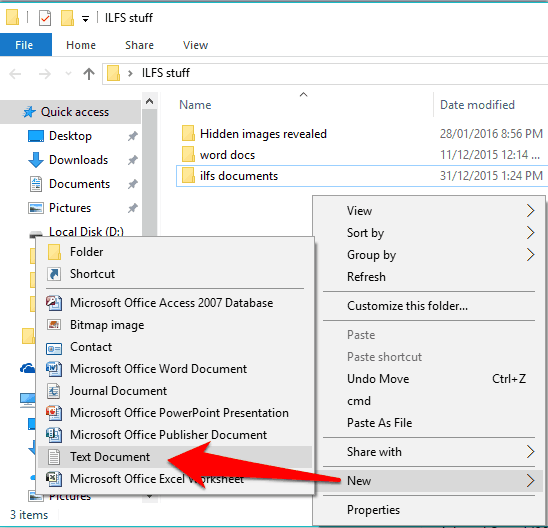Click the address bar folder icon
548x528 pixels.
(113, 73)
